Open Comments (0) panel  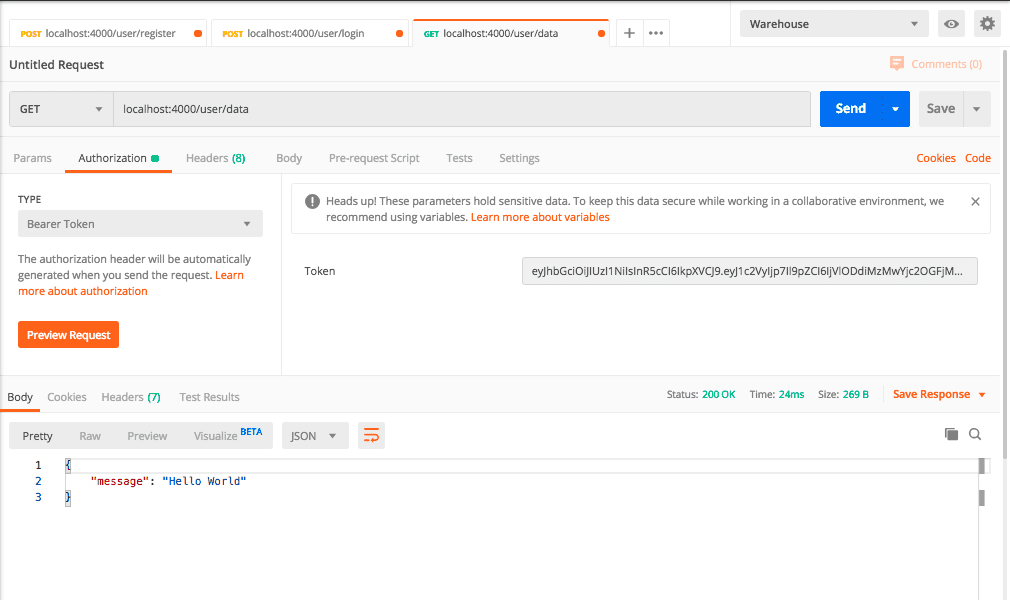click(936, 64)
